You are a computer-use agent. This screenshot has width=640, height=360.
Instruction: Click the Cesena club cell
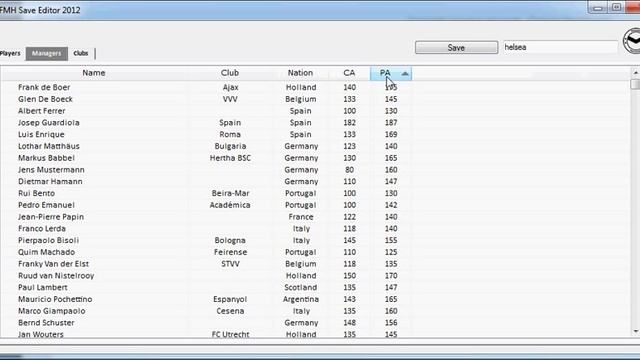point(230,311)
